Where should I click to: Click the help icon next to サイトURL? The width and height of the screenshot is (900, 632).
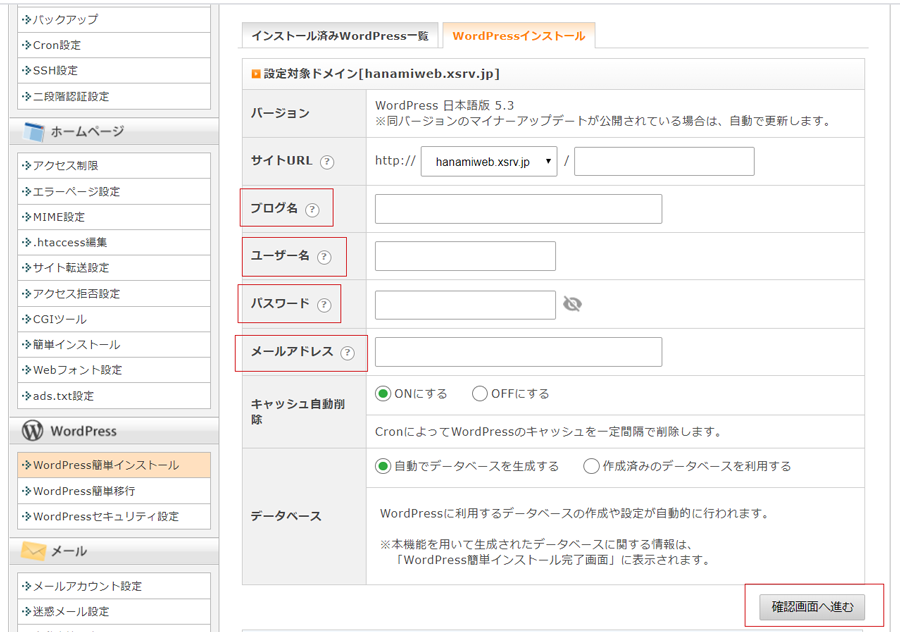pyautogui.click(x=327, y=162)
